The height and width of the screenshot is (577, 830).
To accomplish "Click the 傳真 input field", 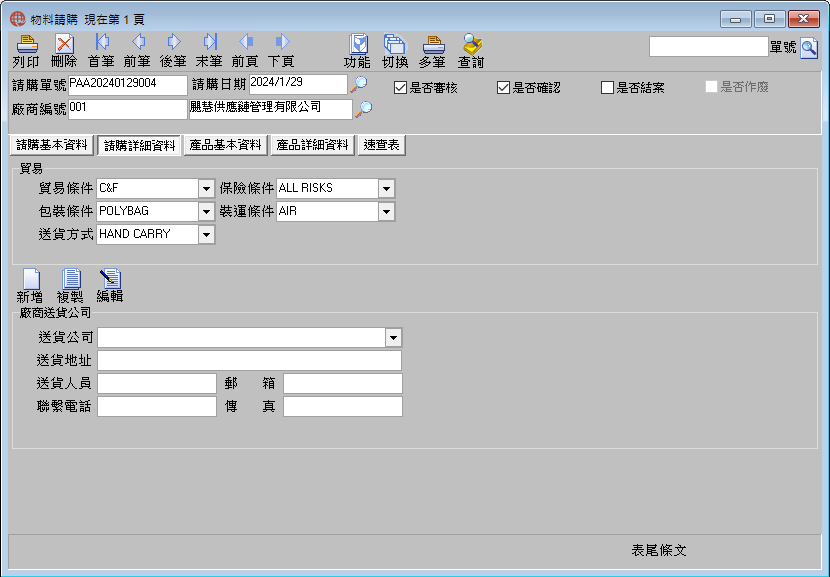I will [x=342, y=407].
